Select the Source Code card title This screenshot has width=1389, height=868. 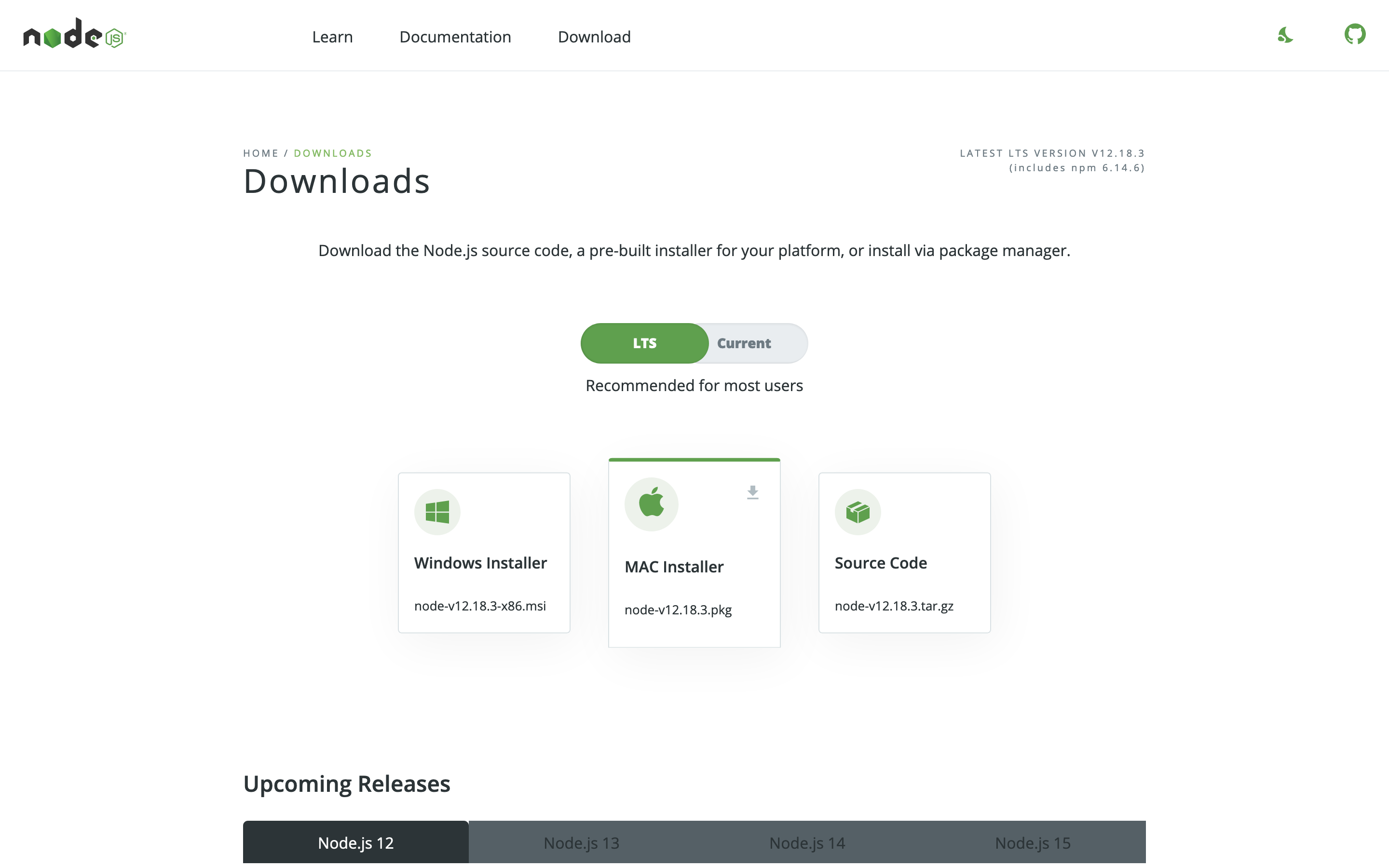(881, 563)
